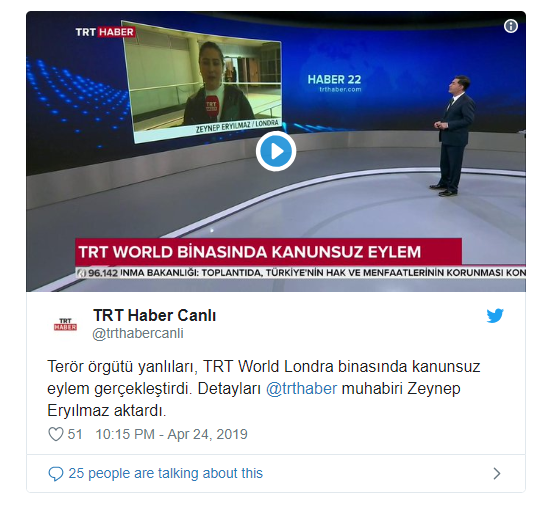Like the tweet with the heart icon
The width and height of the screenshot is (549, 508).
pos(55,434)
